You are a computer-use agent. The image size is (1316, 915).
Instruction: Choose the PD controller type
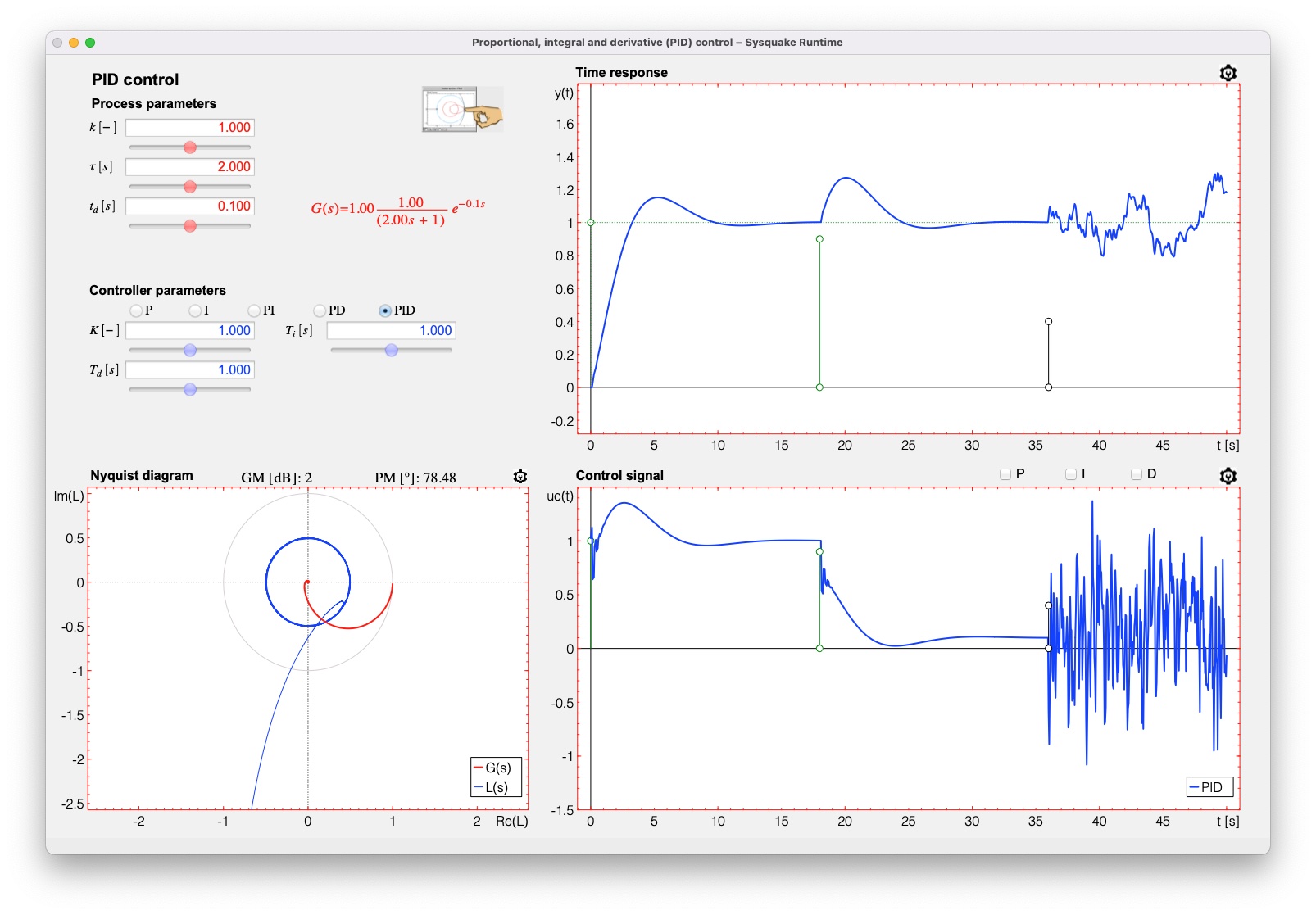(320, 310)
